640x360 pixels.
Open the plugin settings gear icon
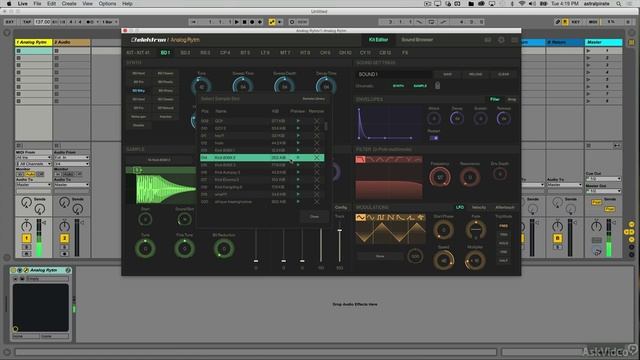(x=501, y=40)
